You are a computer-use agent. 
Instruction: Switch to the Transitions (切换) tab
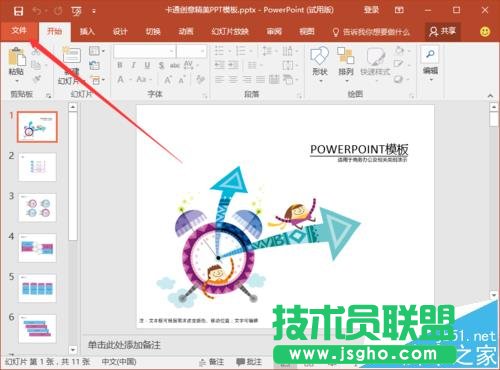(153, 32)
